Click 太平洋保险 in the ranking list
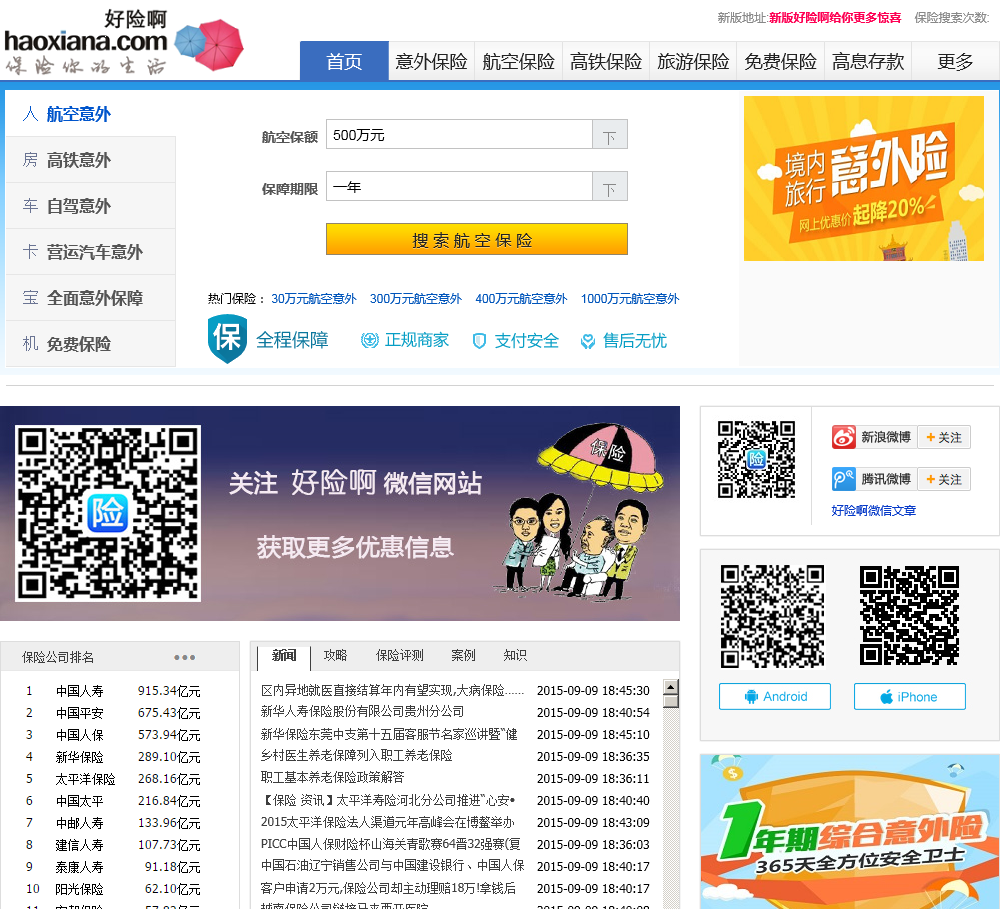The image size is (1000, 909). [x=85, y=779]
